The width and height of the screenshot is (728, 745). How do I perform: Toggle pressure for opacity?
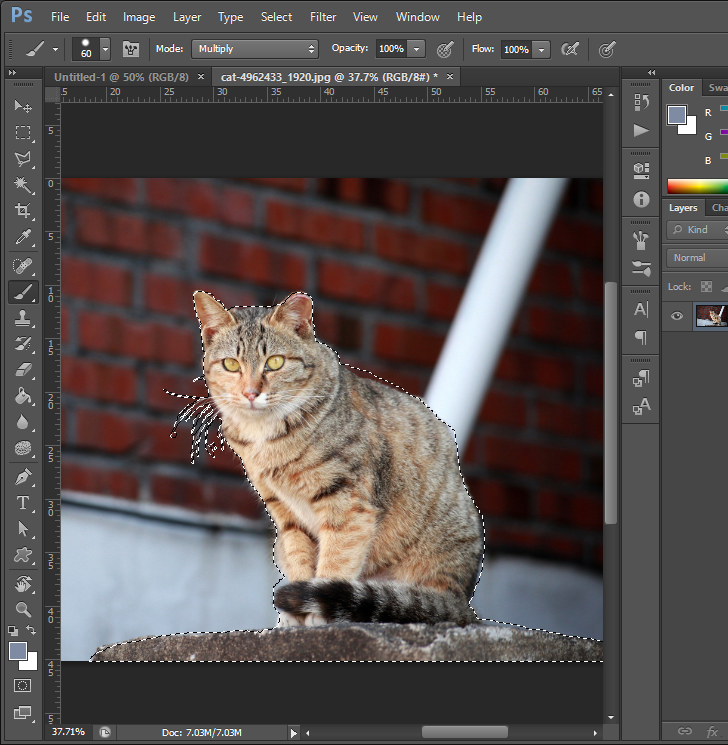point(445,49)
